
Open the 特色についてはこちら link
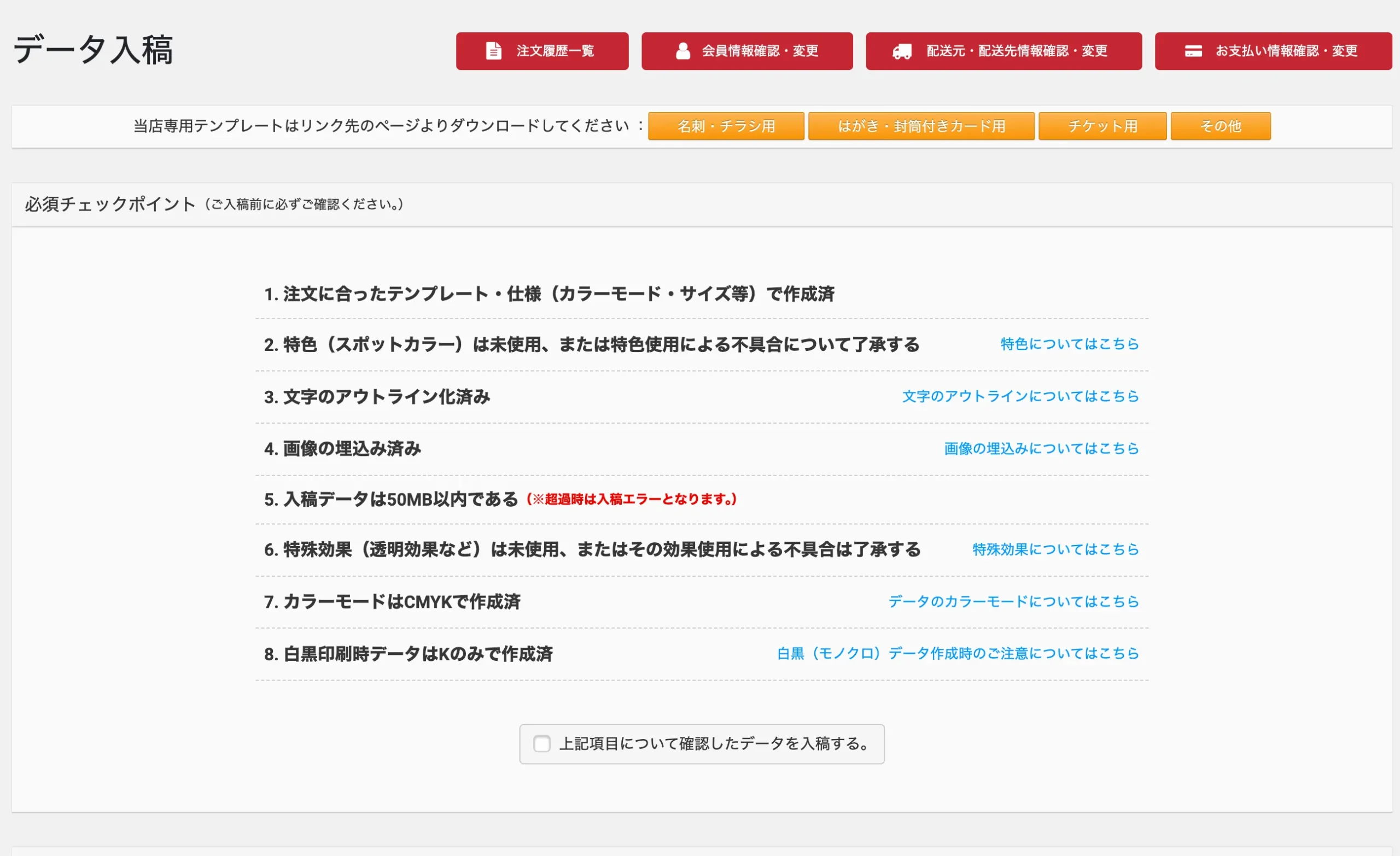click(x=1069, y=344)
